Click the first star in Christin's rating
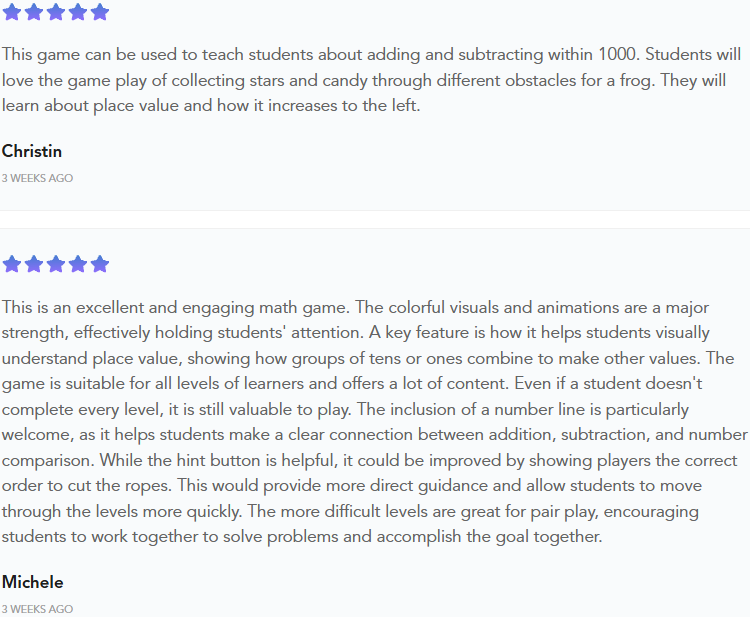Image resolution: width=750 pixels, height=617 pixels. click(11, 13)
